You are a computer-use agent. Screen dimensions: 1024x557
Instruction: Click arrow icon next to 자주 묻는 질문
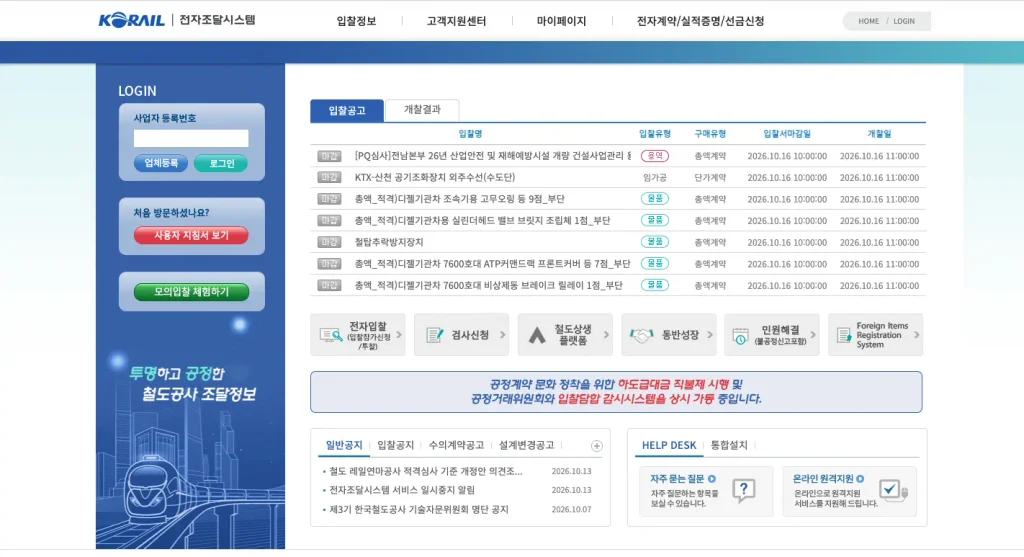tap(712, 479)
